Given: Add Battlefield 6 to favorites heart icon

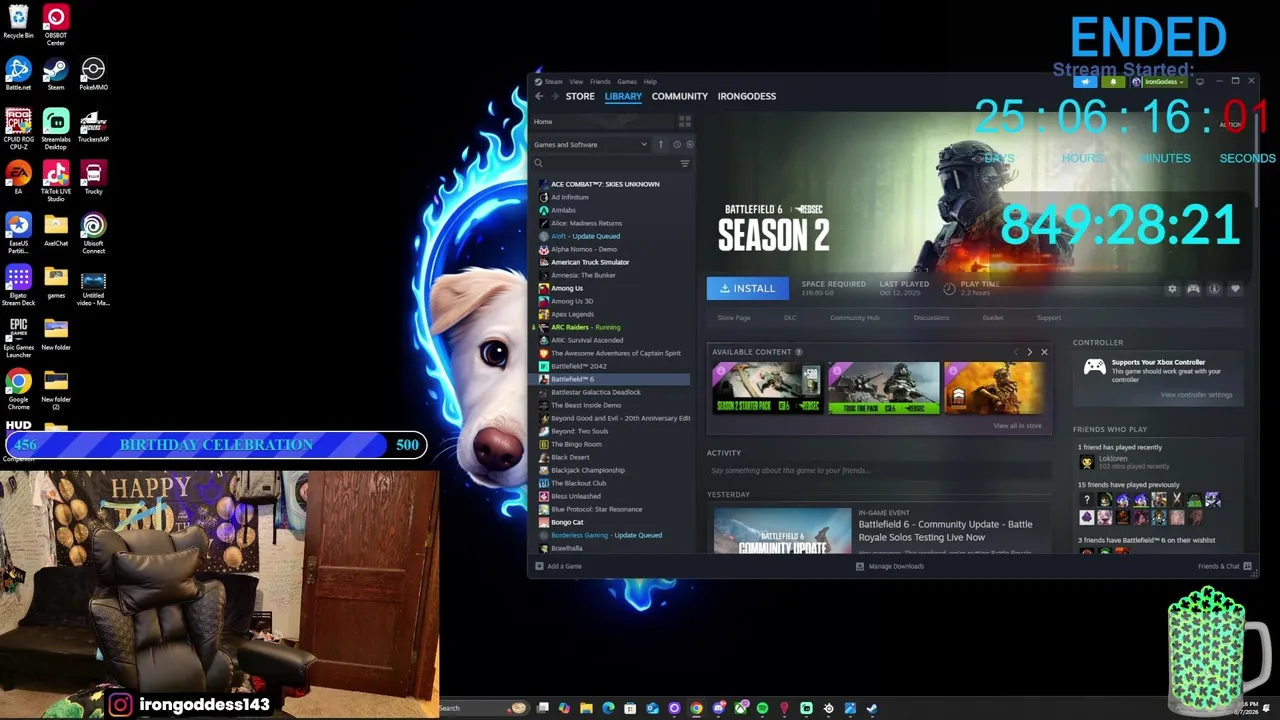Looking at the screenshot, I should (x=1235, y=289).
